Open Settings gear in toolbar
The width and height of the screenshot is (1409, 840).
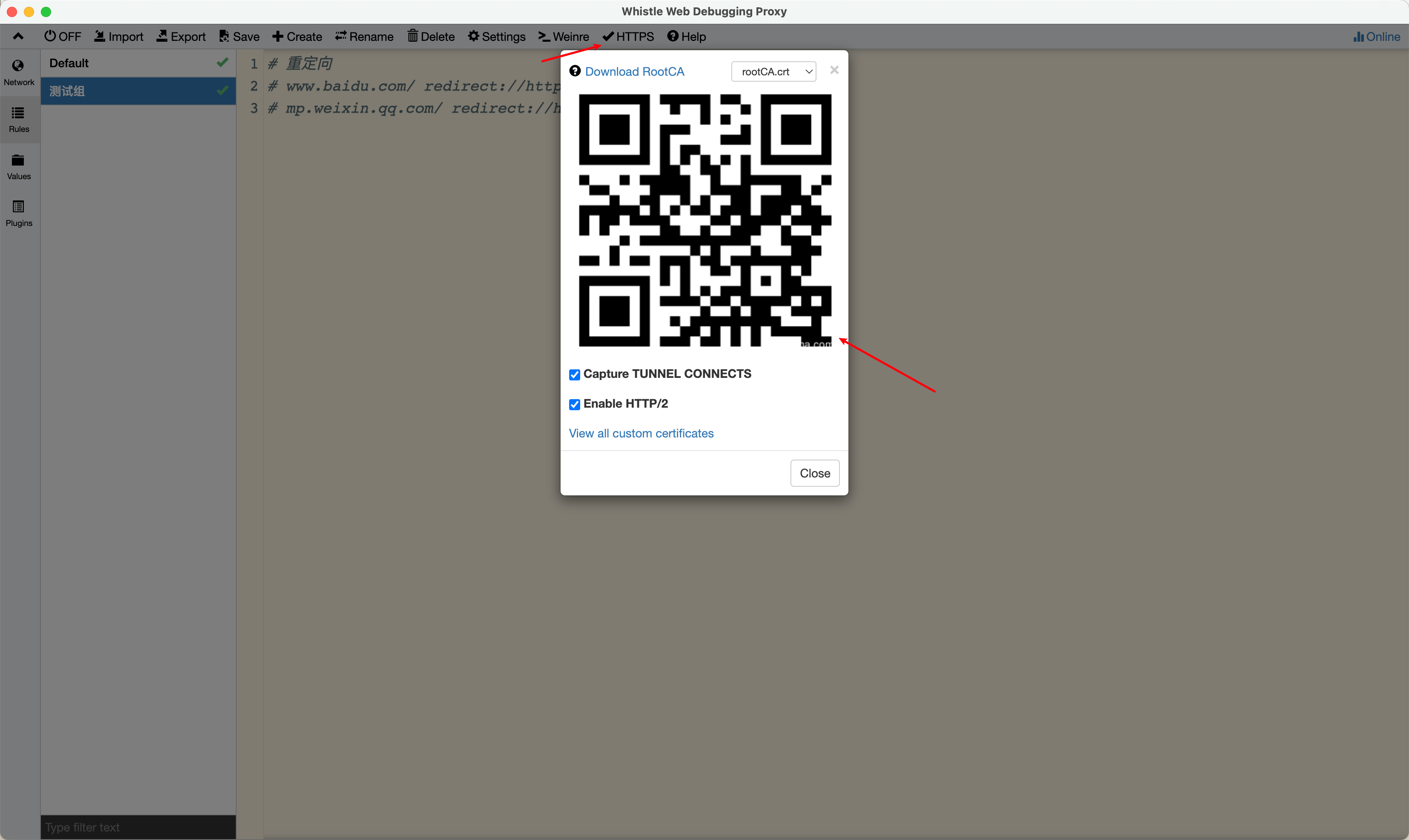(473, 36)
